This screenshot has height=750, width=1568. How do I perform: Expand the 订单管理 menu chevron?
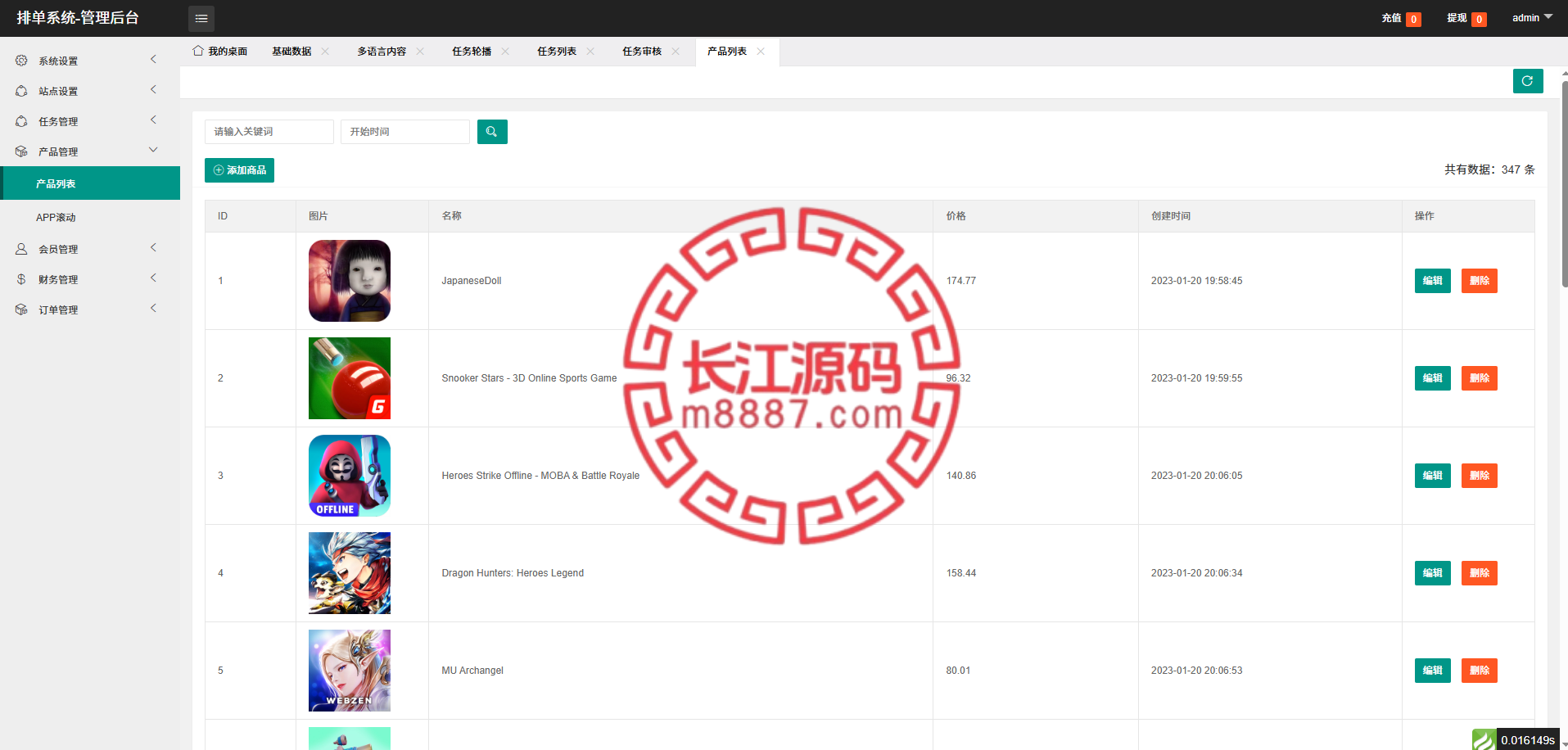153,309
